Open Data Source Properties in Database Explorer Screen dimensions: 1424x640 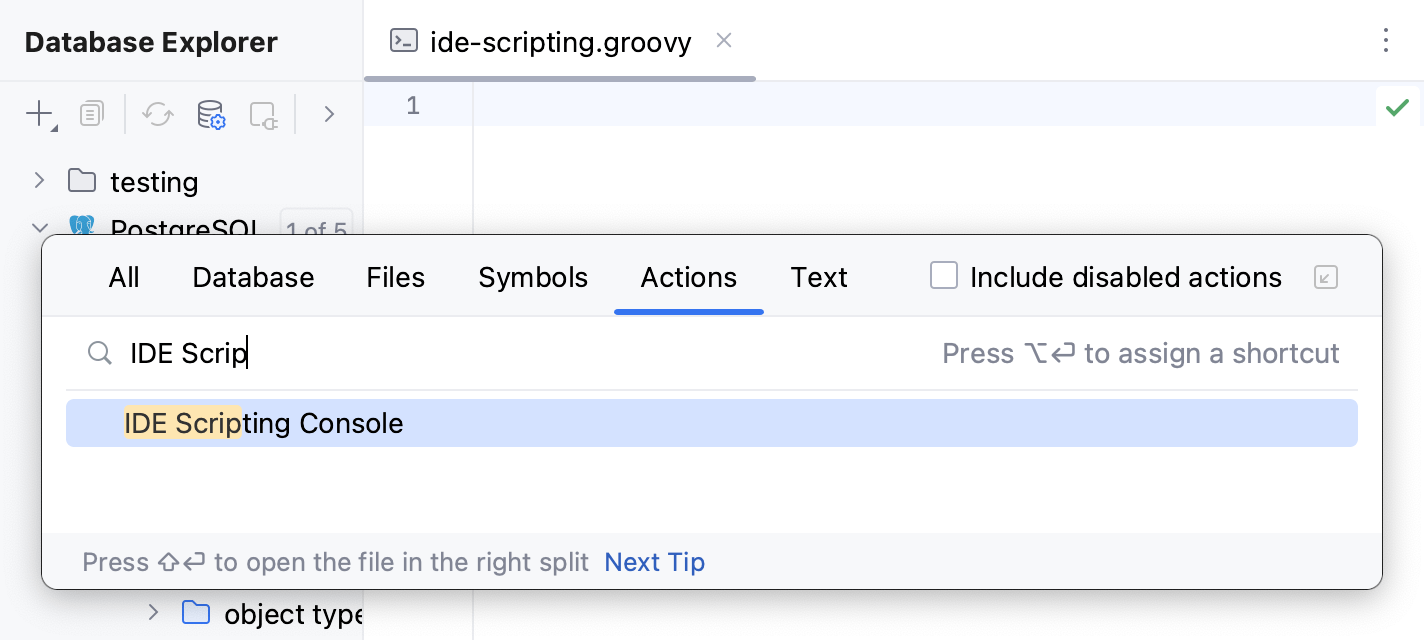[x=211, y=114]
